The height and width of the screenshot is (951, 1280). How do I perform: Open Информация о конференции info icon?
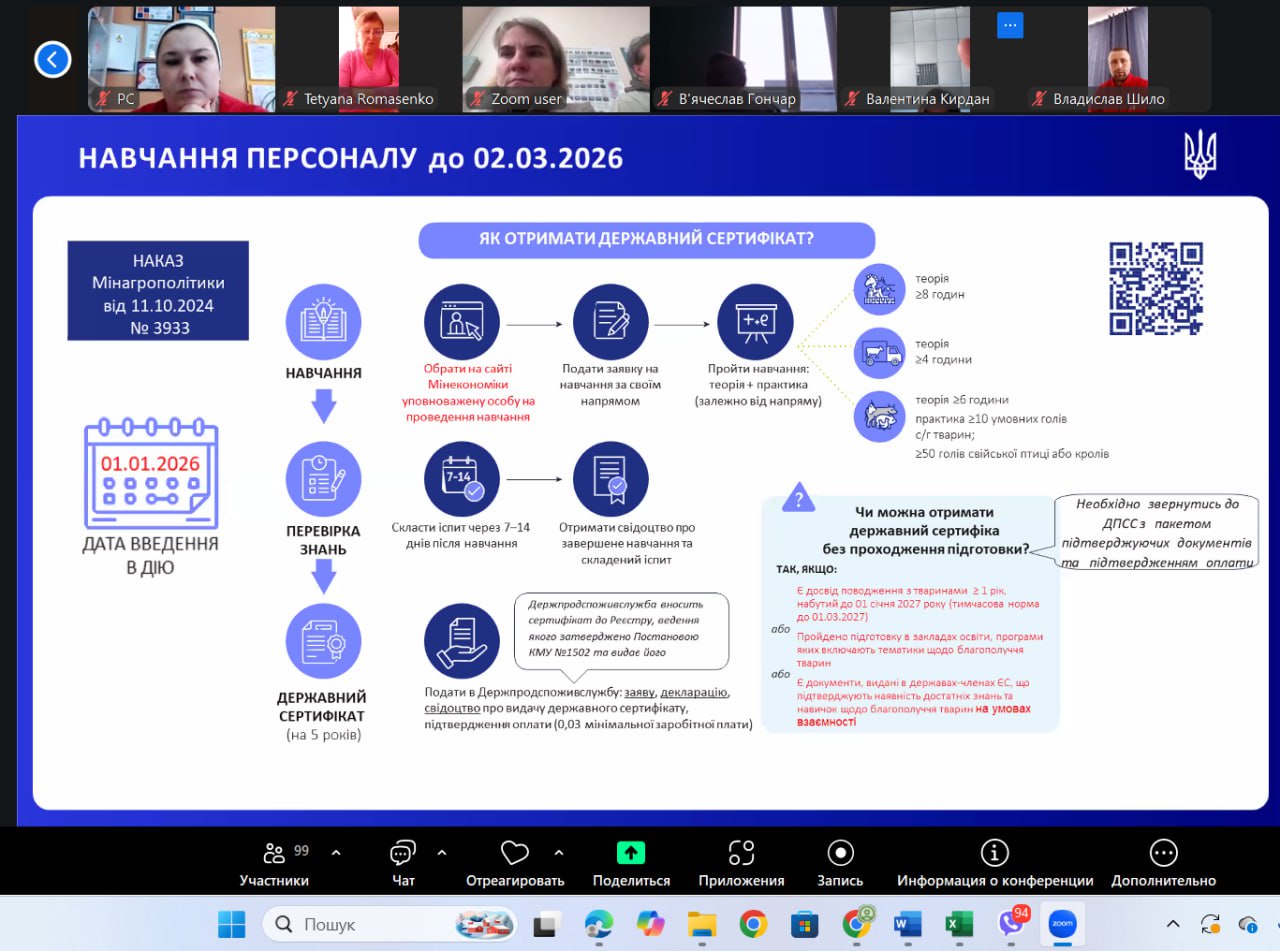pyautogui.click(x=994, y=853)
